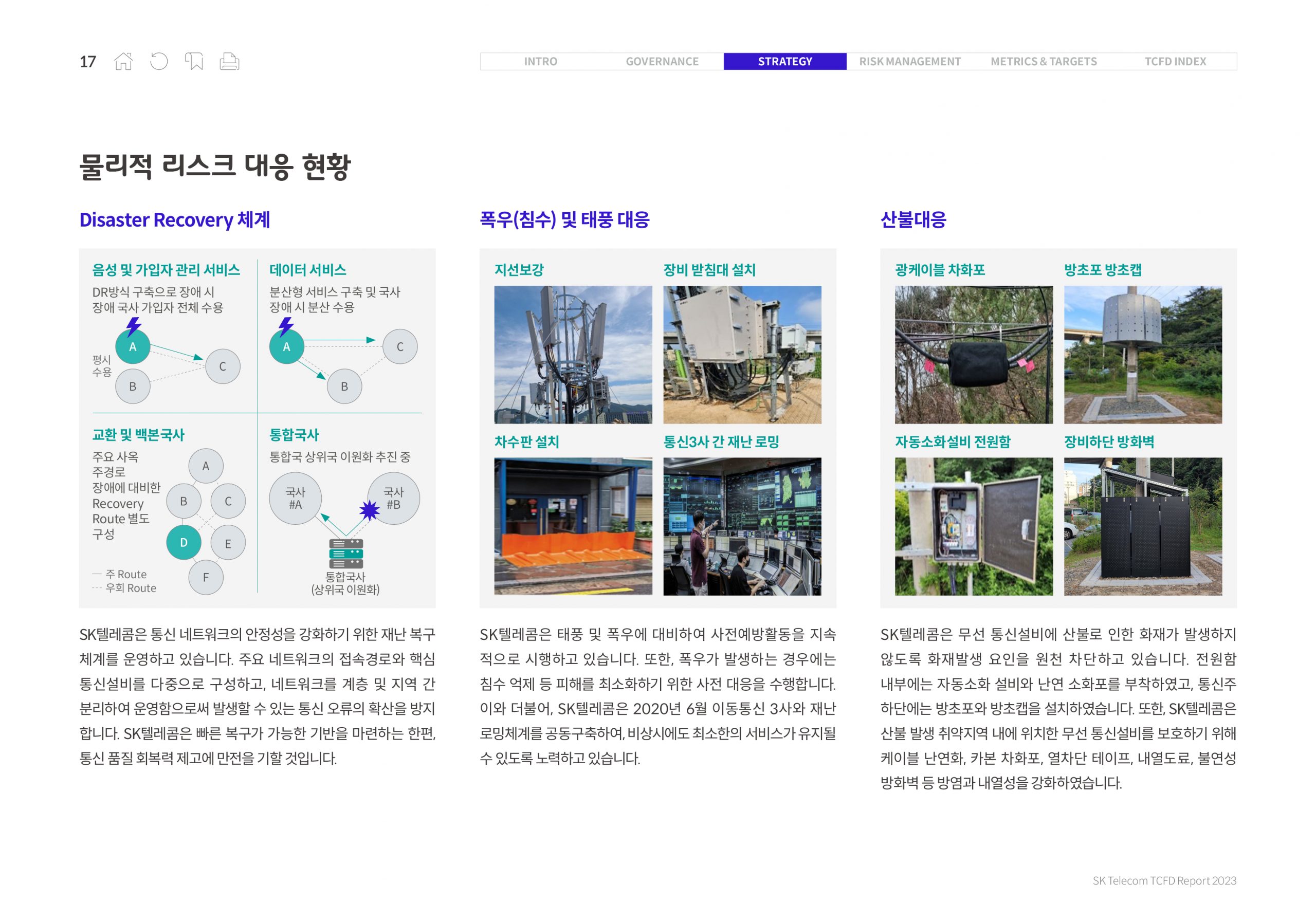1316x921 pixels.
Task: Click the undo/back arrow icon
Action: (x=159, y=61)
